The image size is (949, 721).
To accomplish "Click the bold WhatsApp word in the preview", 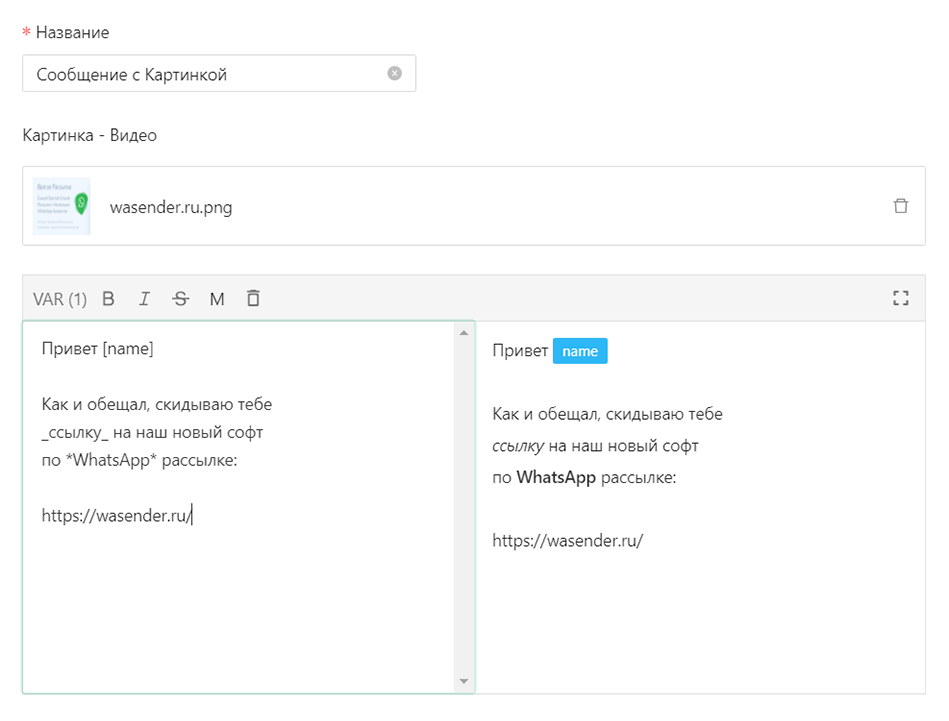I will click(556, 477).
